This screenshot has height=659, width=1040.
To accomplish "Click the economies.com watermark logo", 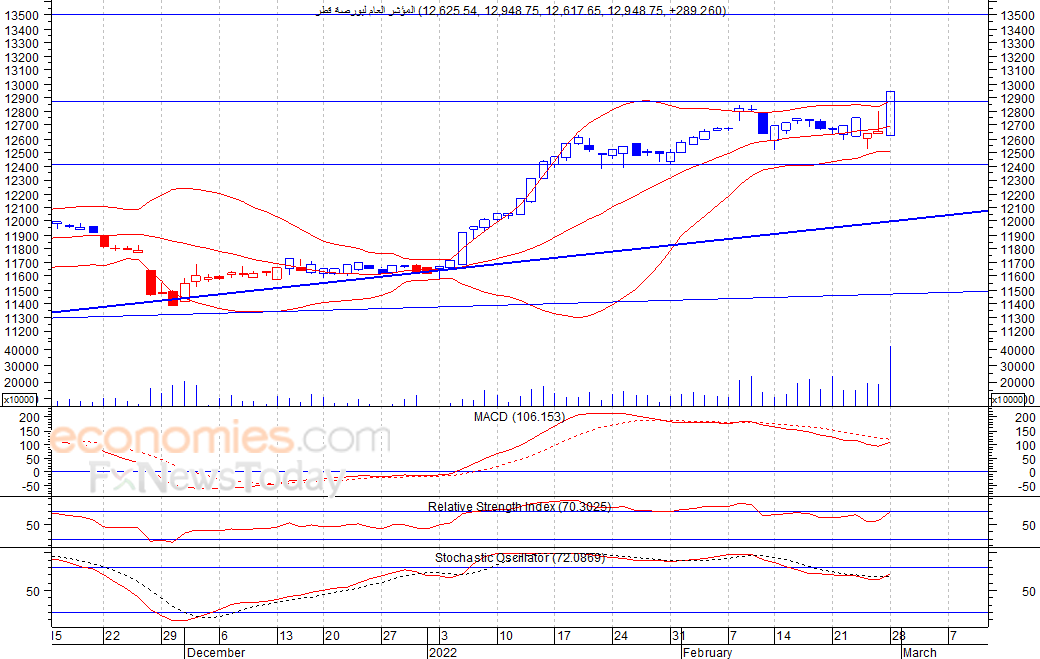I will click(x=220, y=439).
